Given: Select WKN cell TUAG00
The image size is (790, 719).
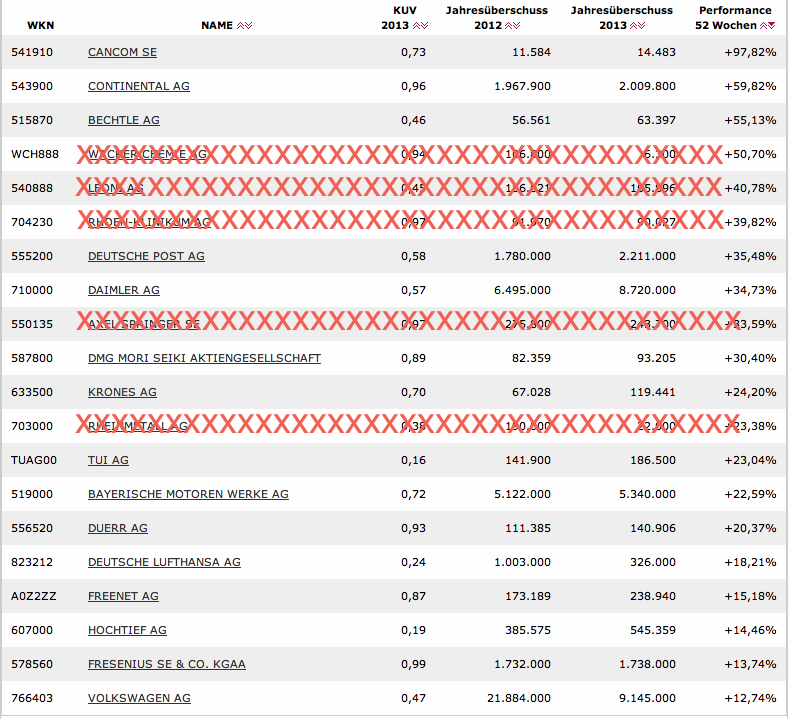Looking at the screenshot, I should [34, 461].
